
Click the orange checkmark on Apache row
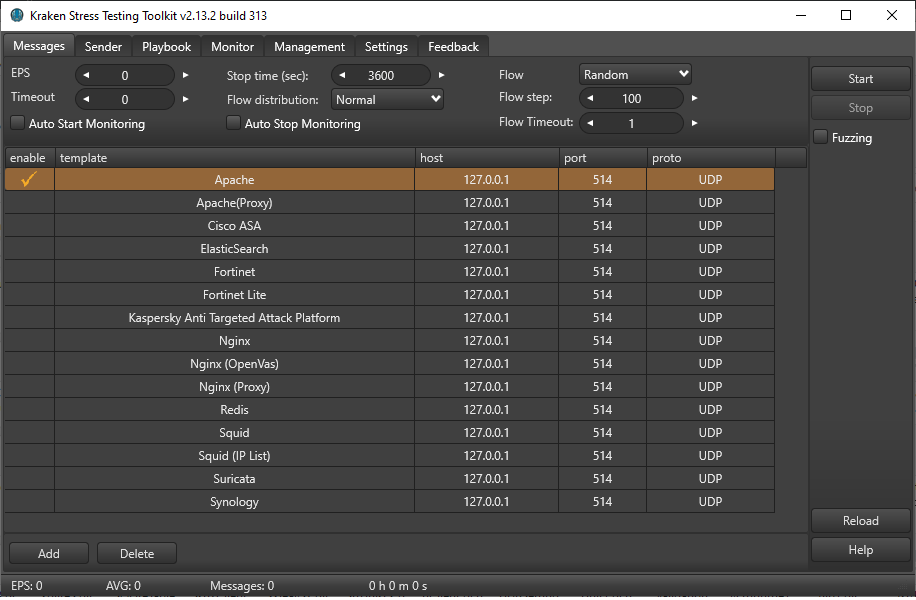tap(29, 180)
